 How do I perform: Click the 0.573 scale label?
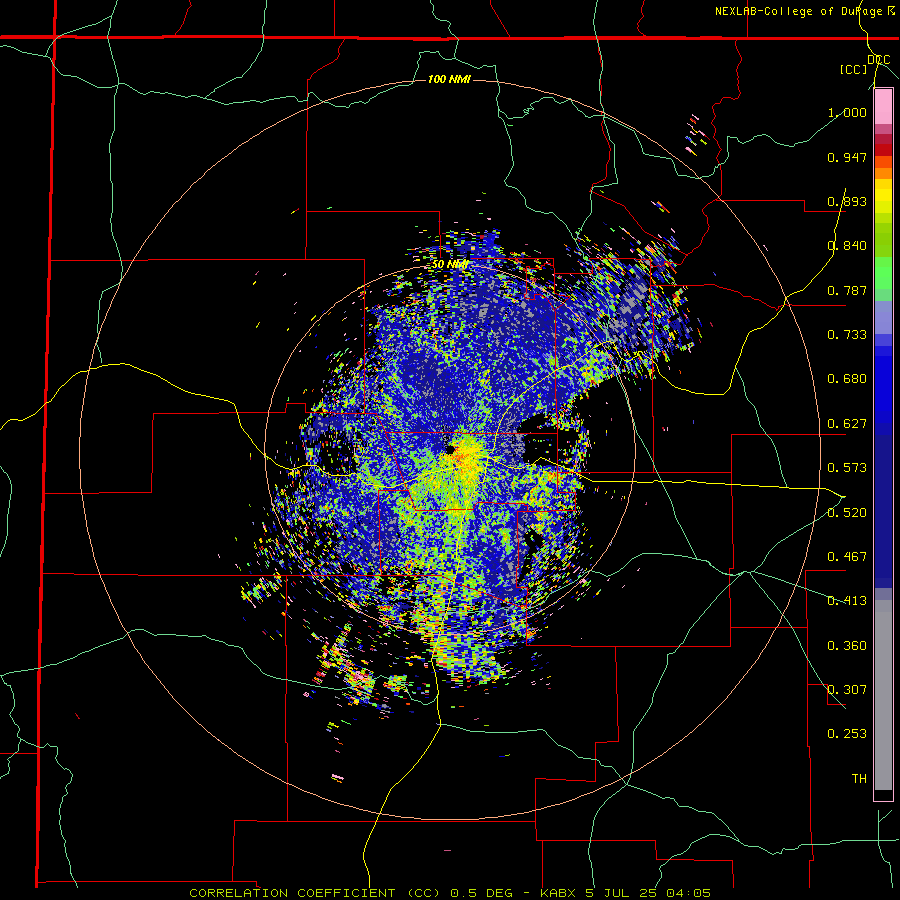pos(847,468)
